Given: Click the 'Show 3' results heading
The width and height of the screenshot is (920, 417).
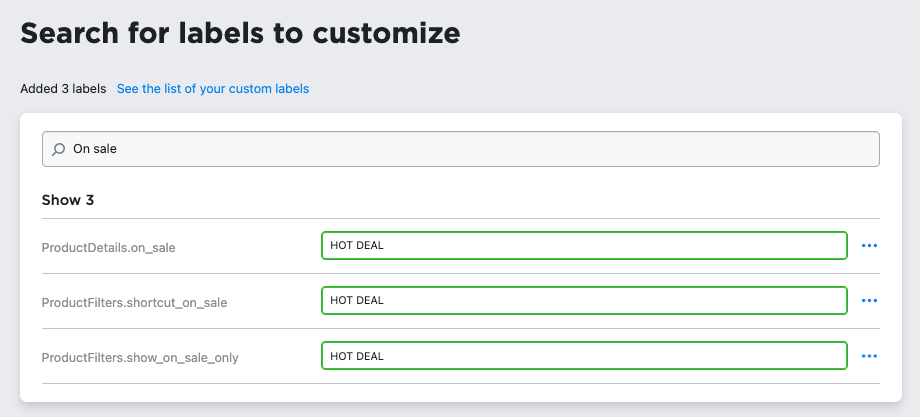Looking at the screenshot, I should tap(68, 200).
